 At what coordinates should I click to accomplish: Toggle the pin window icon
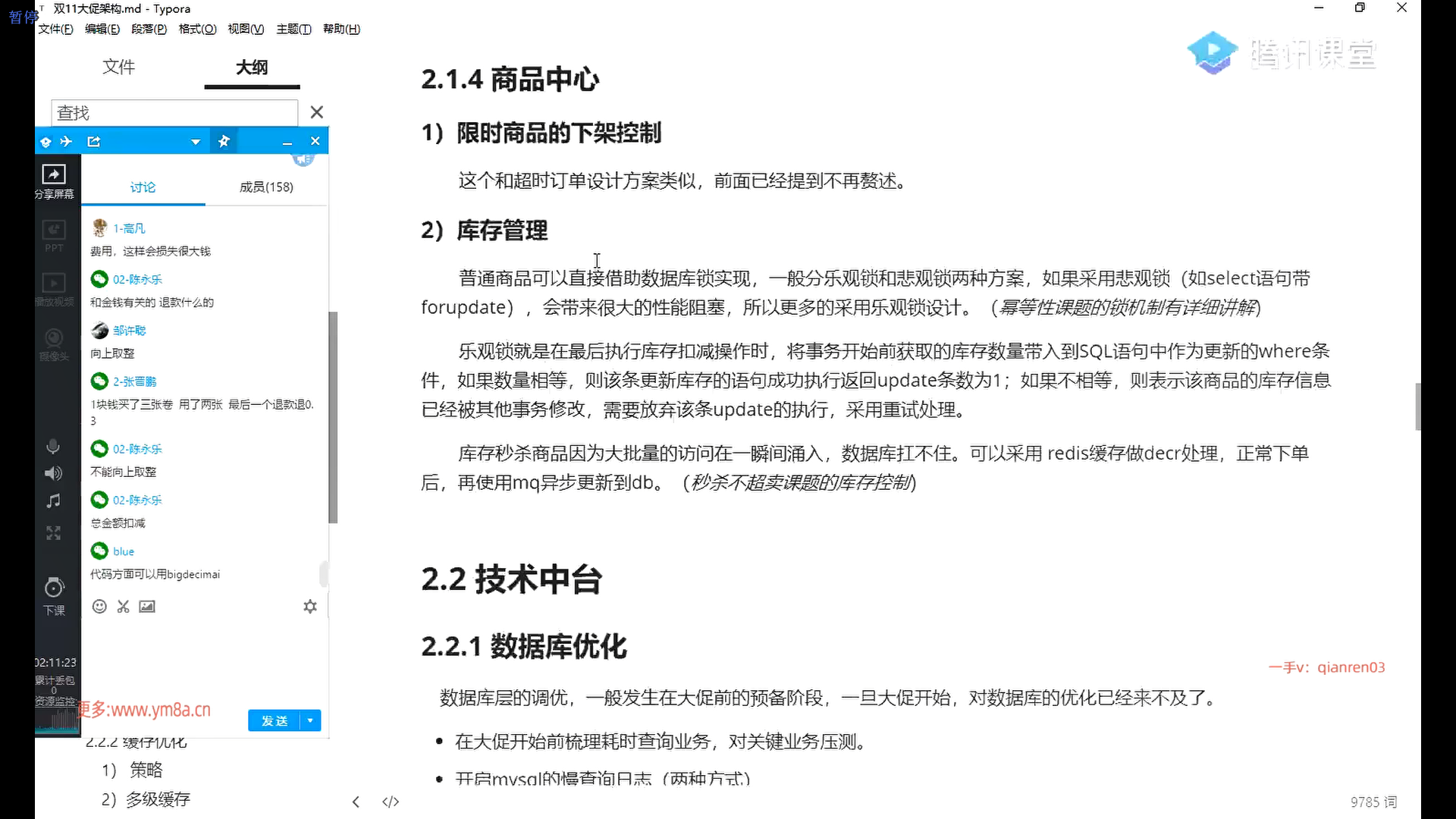tap(224, 142)
